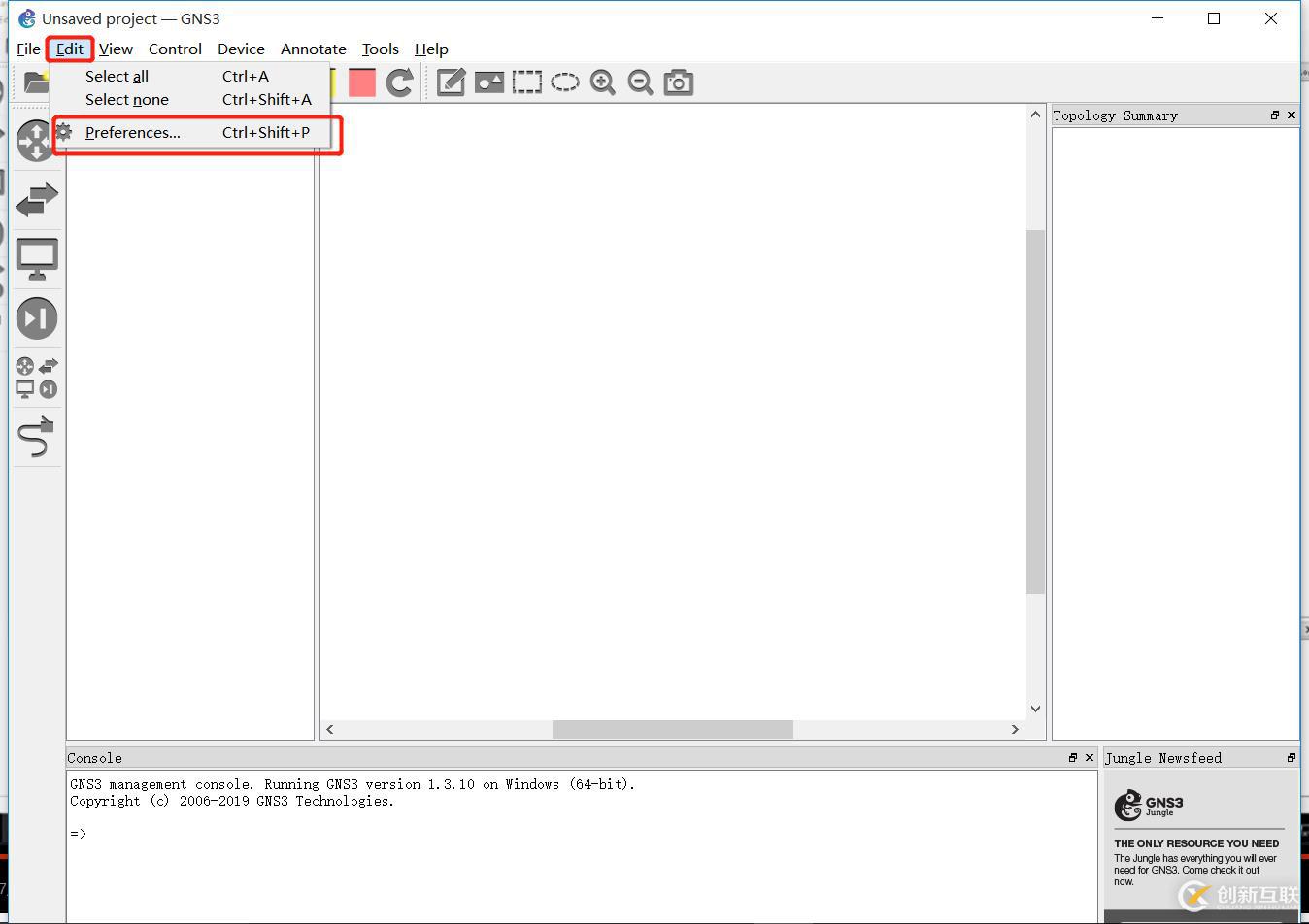Close the open Edit menu
The height and width of the screenshot is (924, 1309).
(x=70, y=49)
